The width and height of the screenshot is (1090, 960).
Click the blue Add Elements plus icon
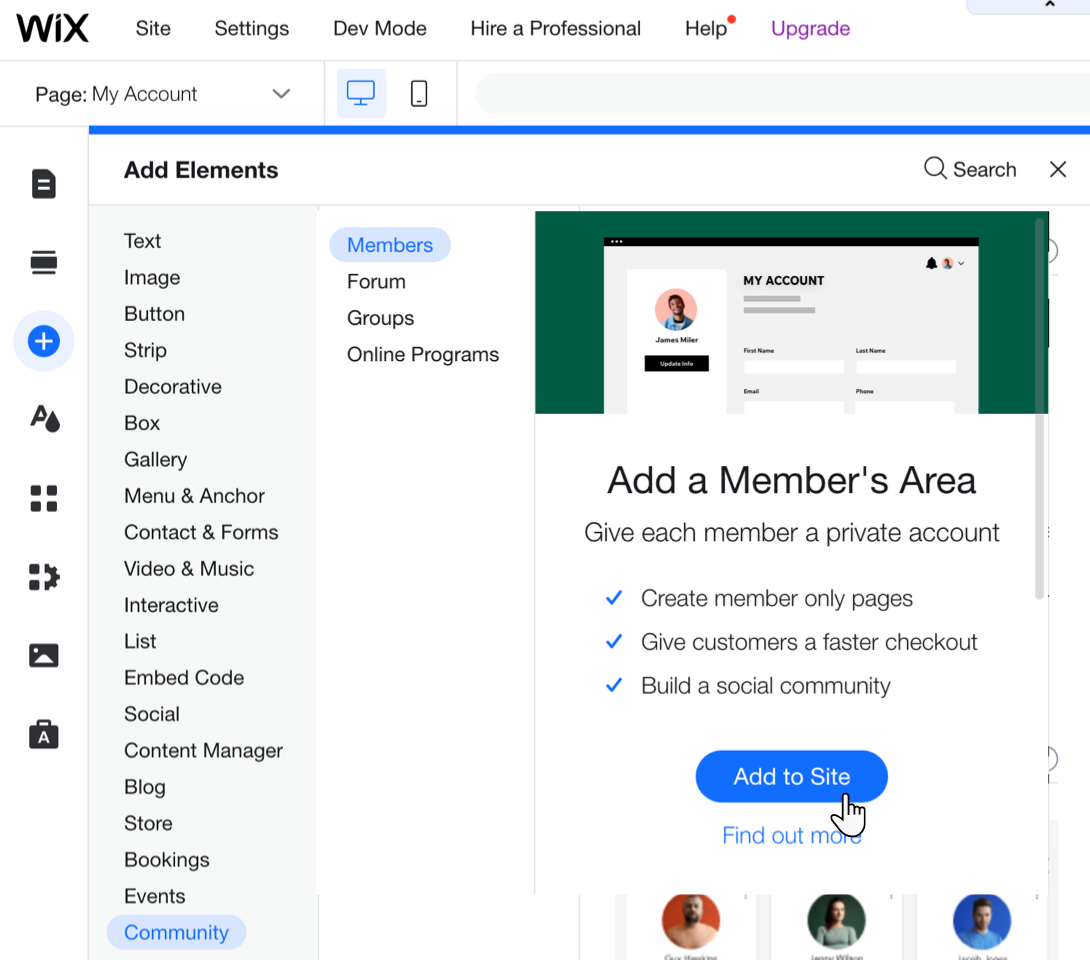pyautogui.click(x=43, y=341)
